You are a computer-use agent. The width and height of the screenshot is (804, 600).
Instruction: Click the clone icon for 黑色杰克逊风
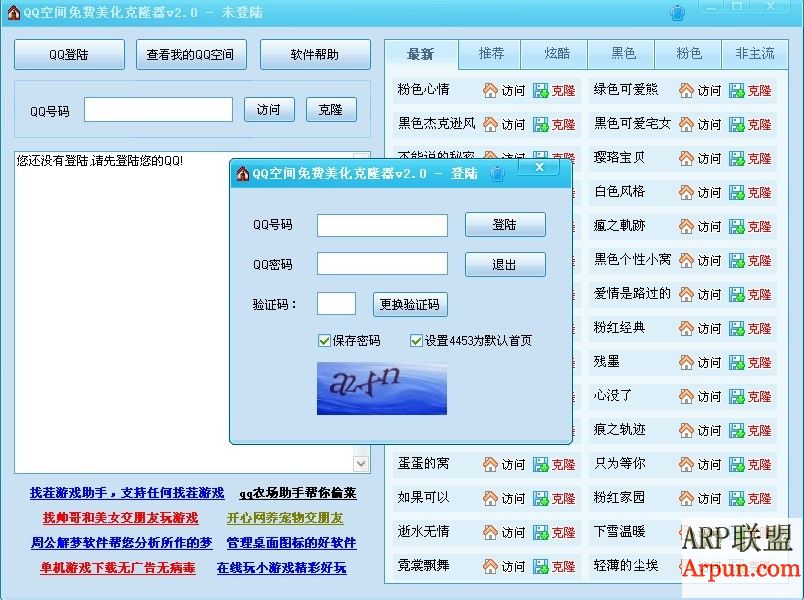[540, 125]
